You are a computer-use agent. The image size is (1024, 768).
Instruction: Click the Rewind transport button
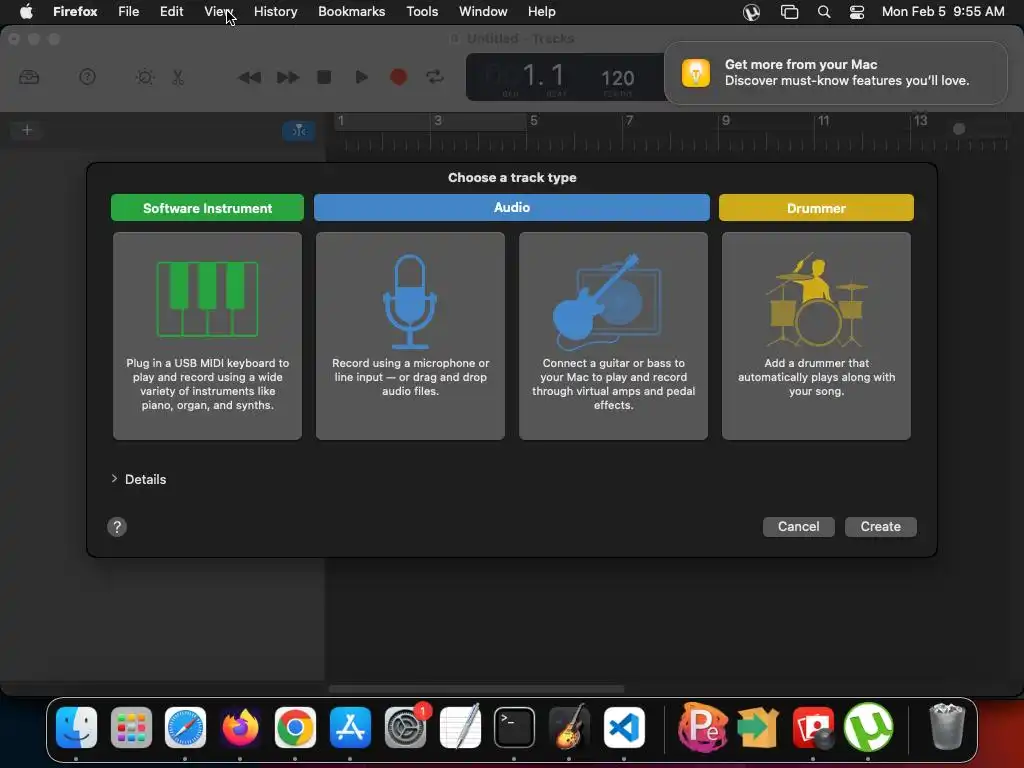pos(249,77)
